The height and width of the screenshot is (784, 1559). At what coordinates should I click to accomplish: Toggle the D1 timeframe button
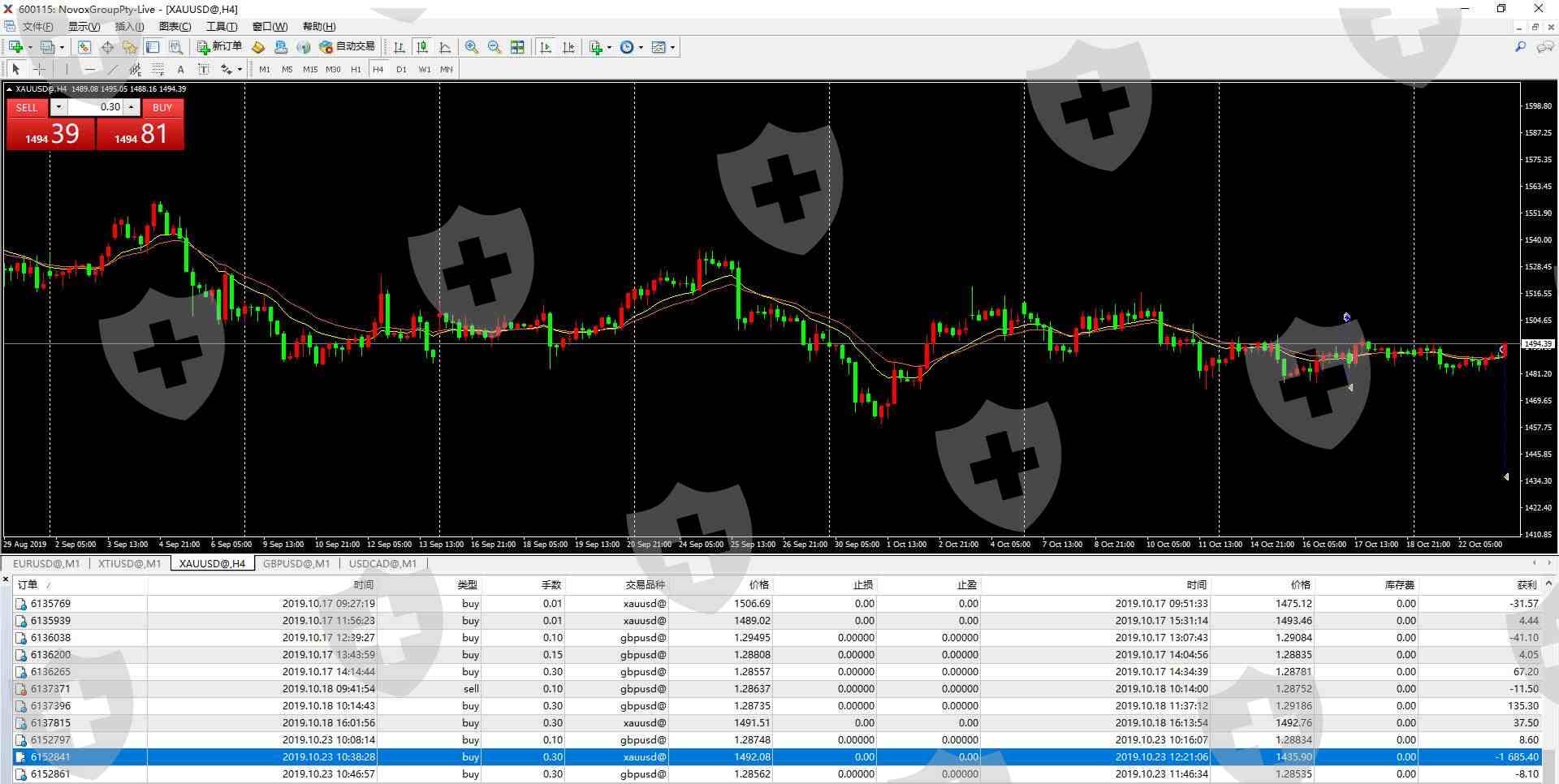pyautogui.click(x=401, y=70)
